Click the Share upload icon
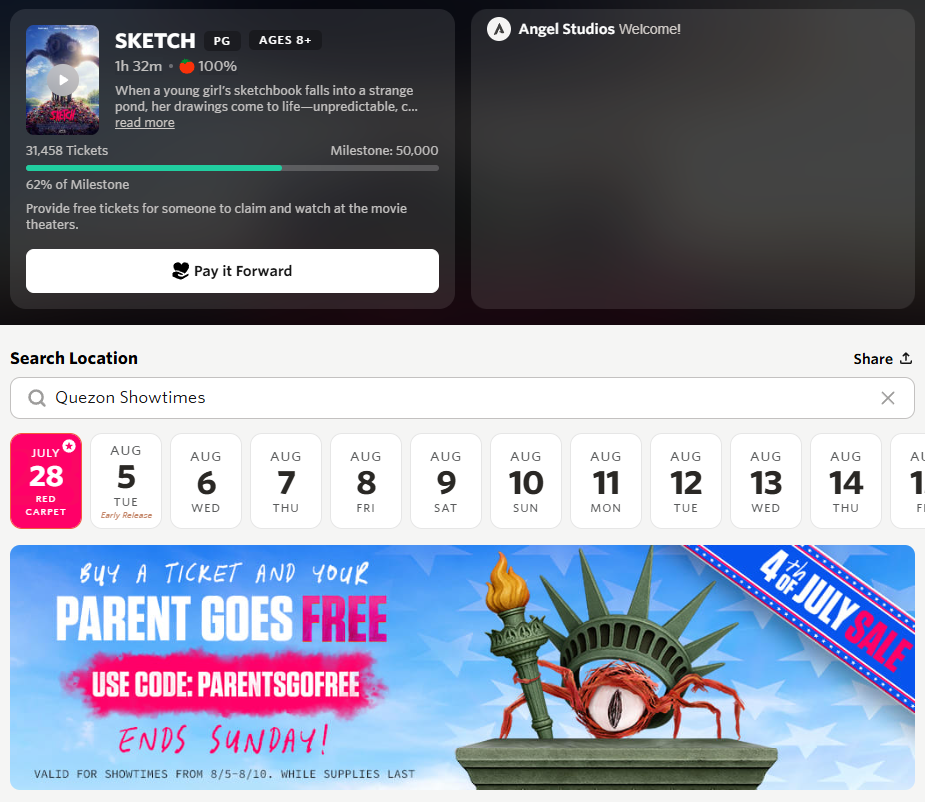Screen dimensions: 925x802 pyautogui.click(x=906, y=358)
